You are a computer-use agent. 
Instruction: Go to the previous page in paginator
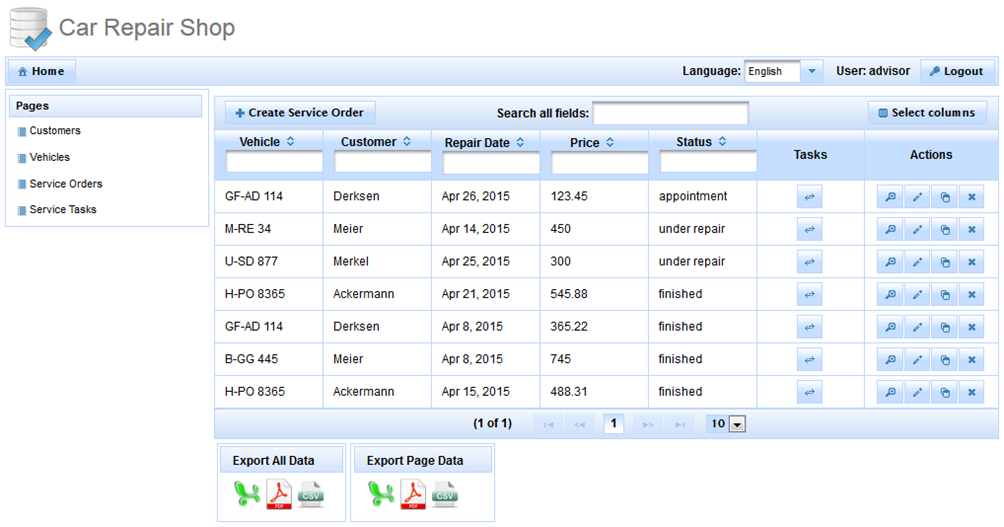pos(579,424)
